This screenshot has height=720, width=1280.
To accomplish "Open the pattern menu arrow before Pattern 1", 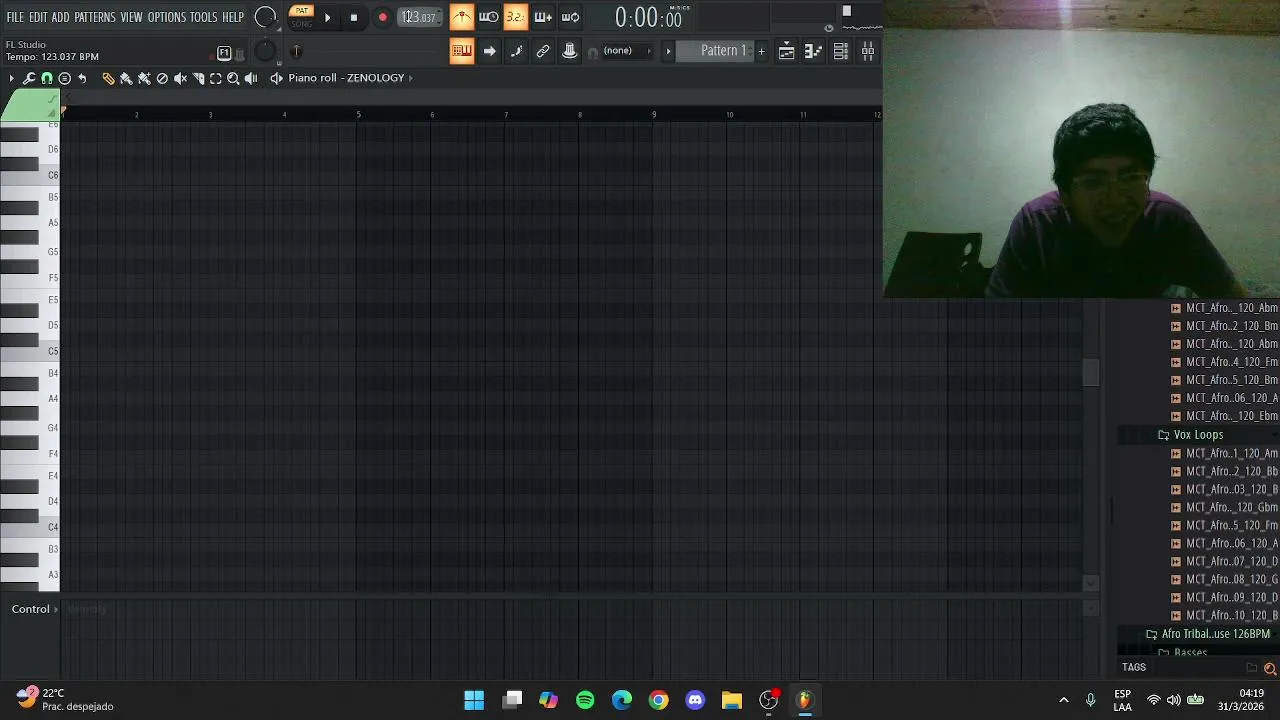I will tap(668, 51).
